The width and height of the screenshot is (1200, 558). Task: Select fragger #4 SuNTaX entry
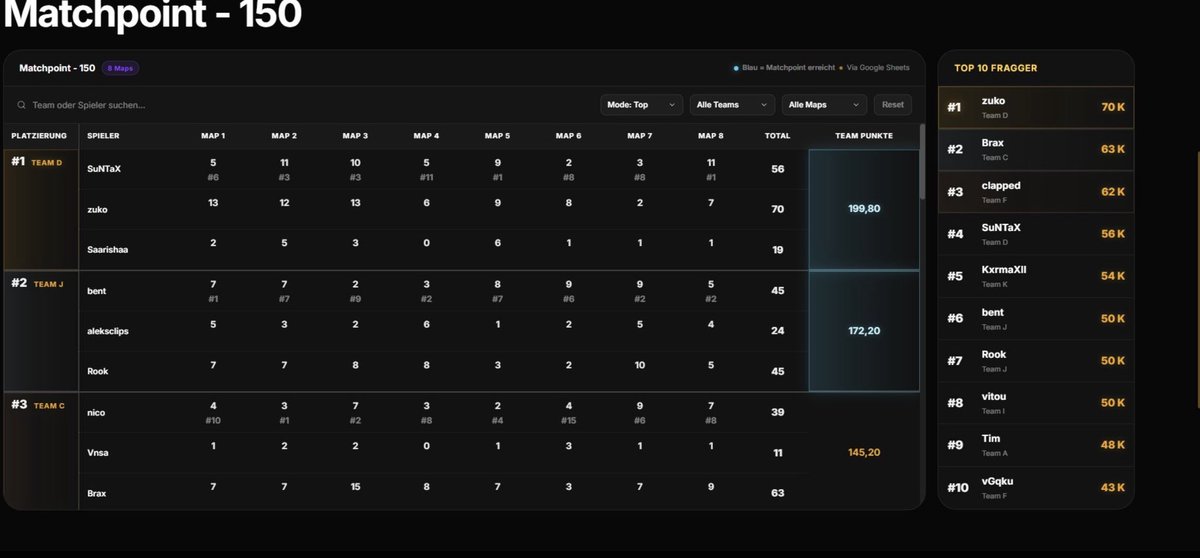(1036, 233)
